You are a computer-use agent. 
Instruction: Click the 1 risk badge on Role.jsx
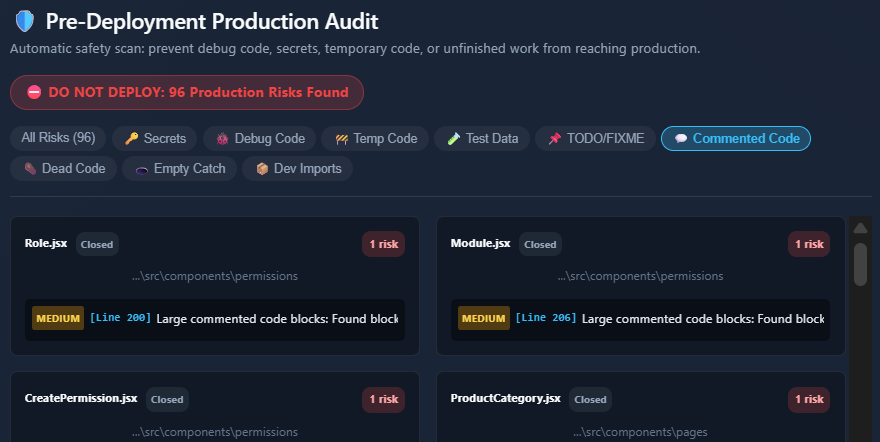(383, 244)
